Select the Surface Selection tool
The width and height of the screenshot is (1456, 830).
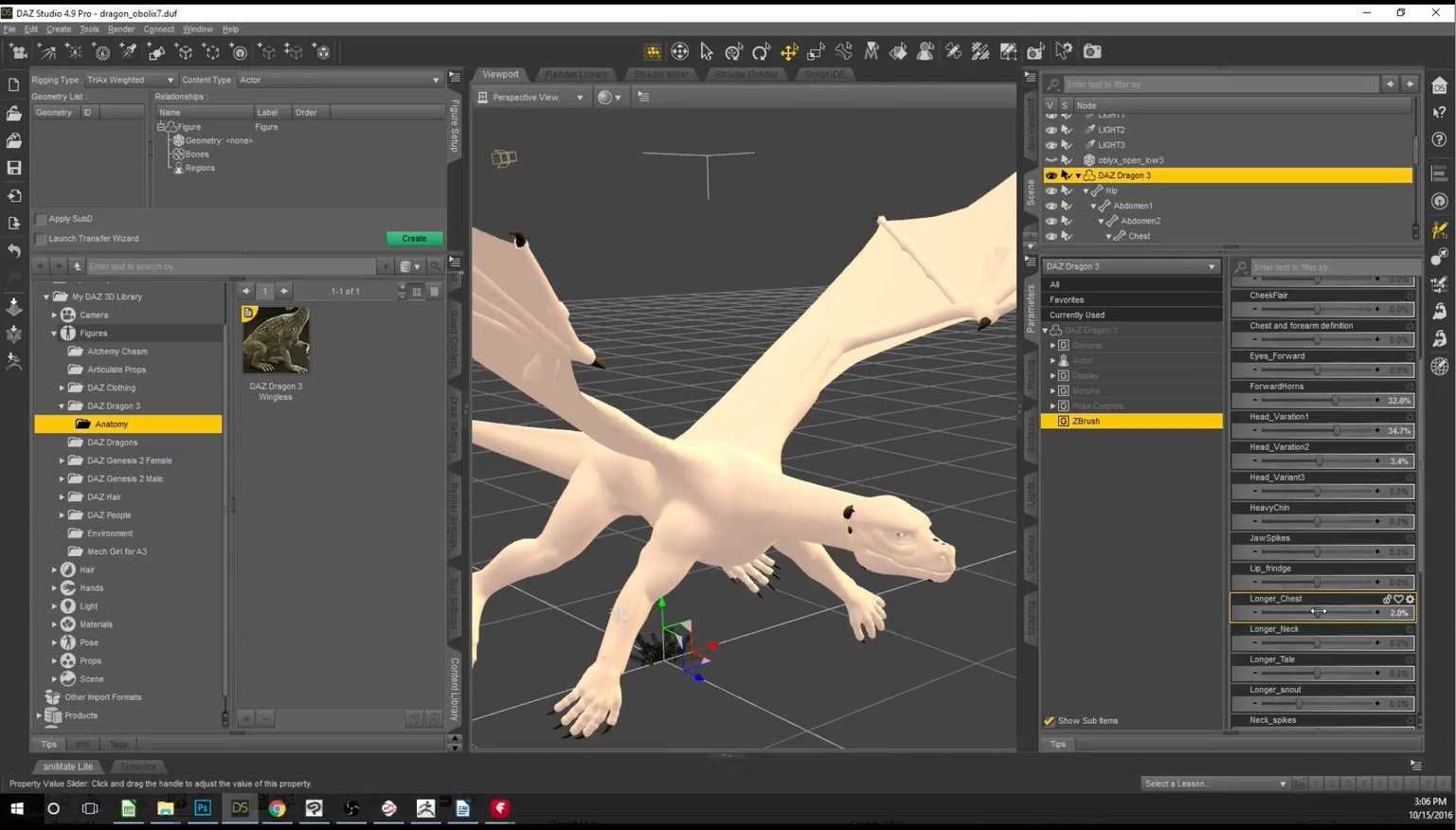898,51
